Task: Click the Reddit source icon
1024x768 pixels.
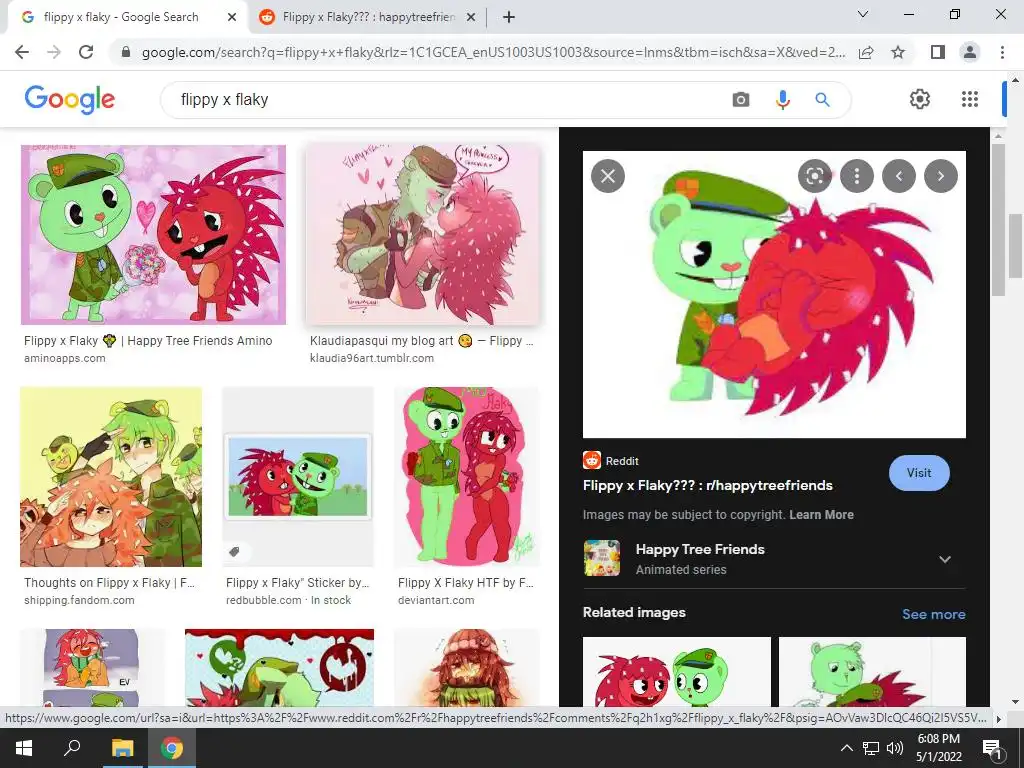Action: coord(592,460)
